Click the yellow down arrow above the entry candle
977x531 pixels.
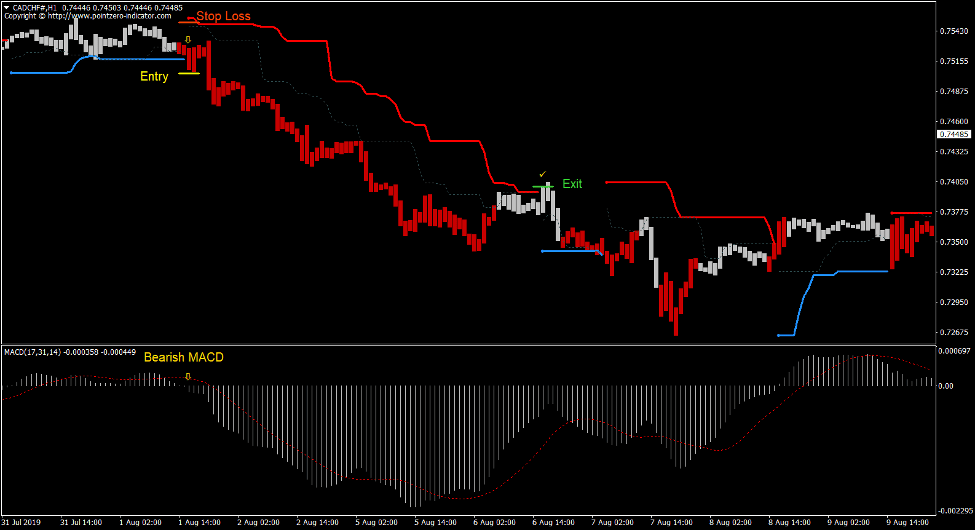(188, 40)
